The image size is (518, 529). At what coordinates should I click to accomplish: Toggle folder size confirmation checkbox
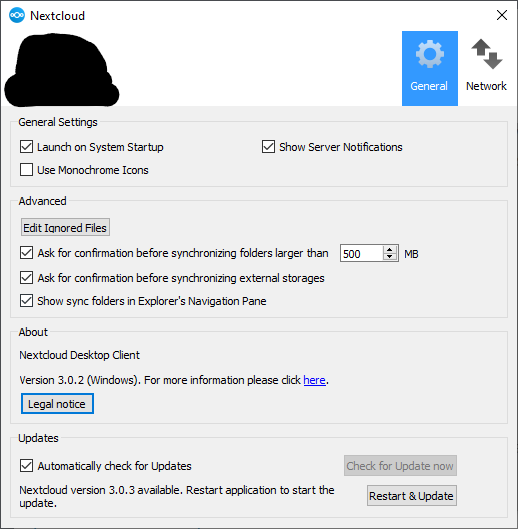pos(26,253)
